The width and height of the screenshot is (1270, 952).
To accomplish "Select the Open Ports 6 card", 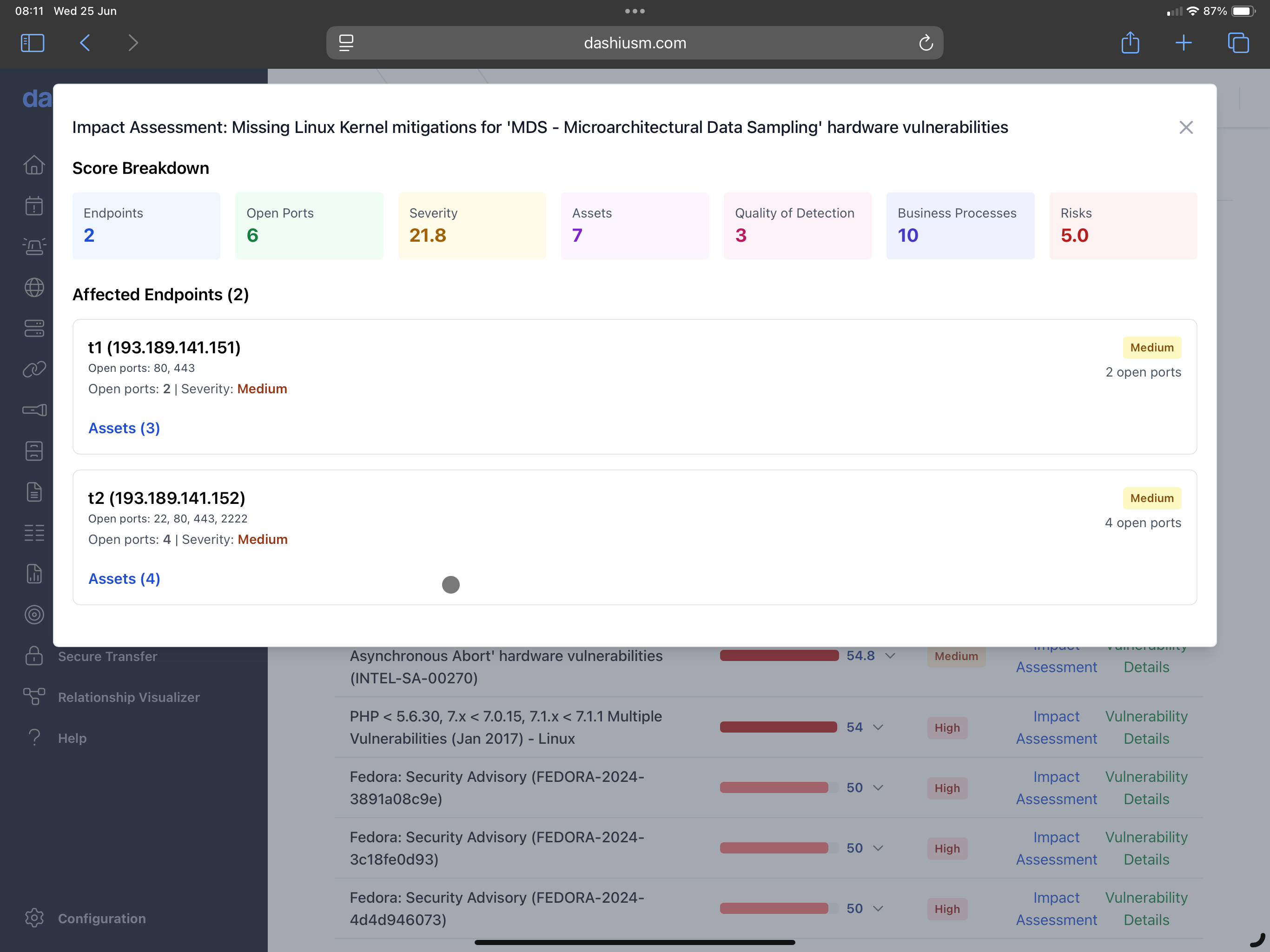I will 309,225.
